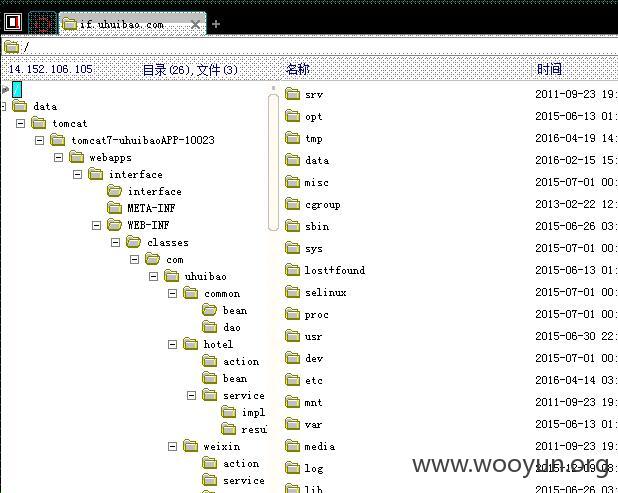618x493 pixels.
Task: Collapse the tomcat tree node
Action: pos(20,124)
